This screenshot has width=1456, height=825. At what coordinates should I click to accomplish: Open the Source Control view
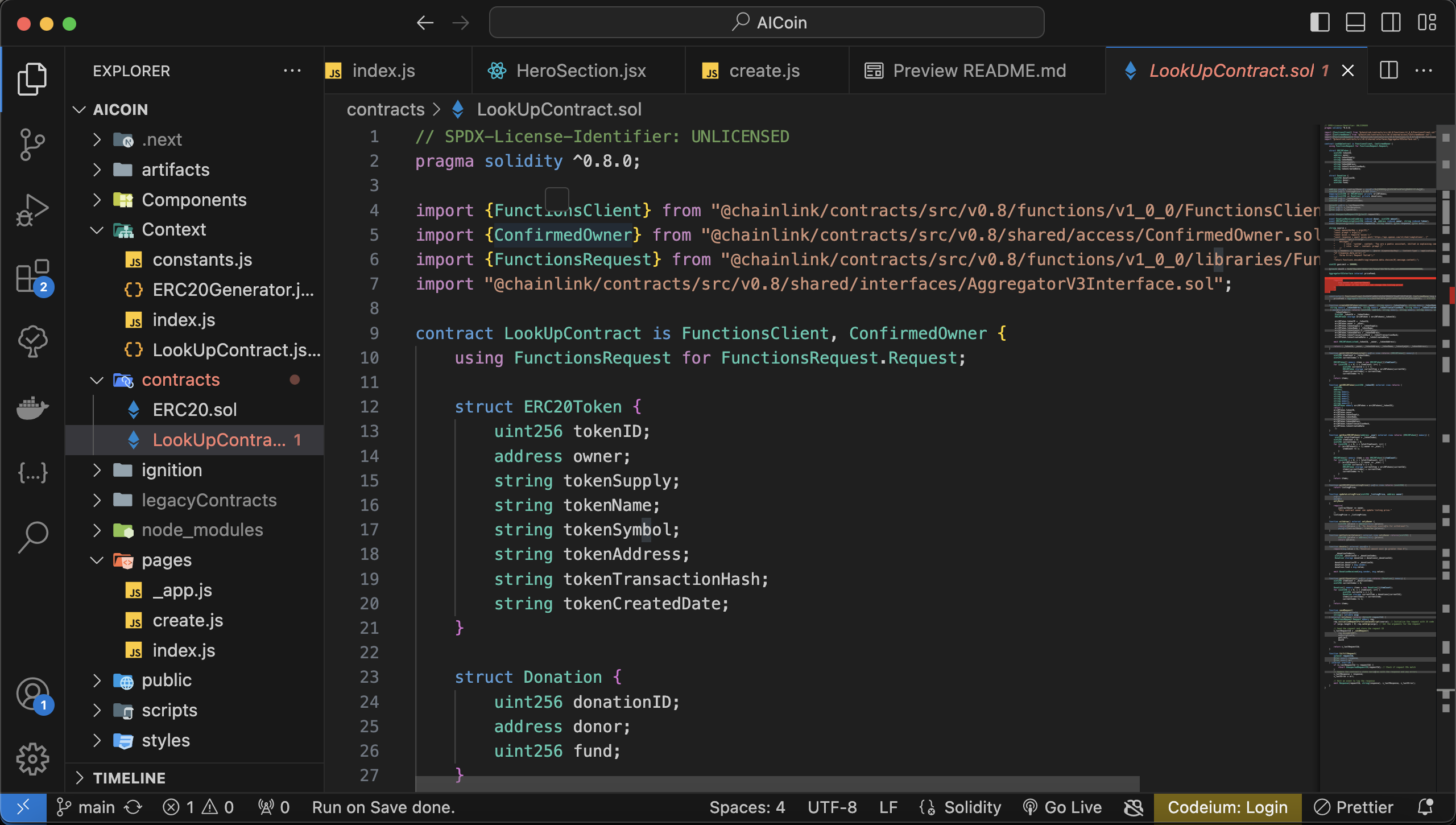(32, 144)
